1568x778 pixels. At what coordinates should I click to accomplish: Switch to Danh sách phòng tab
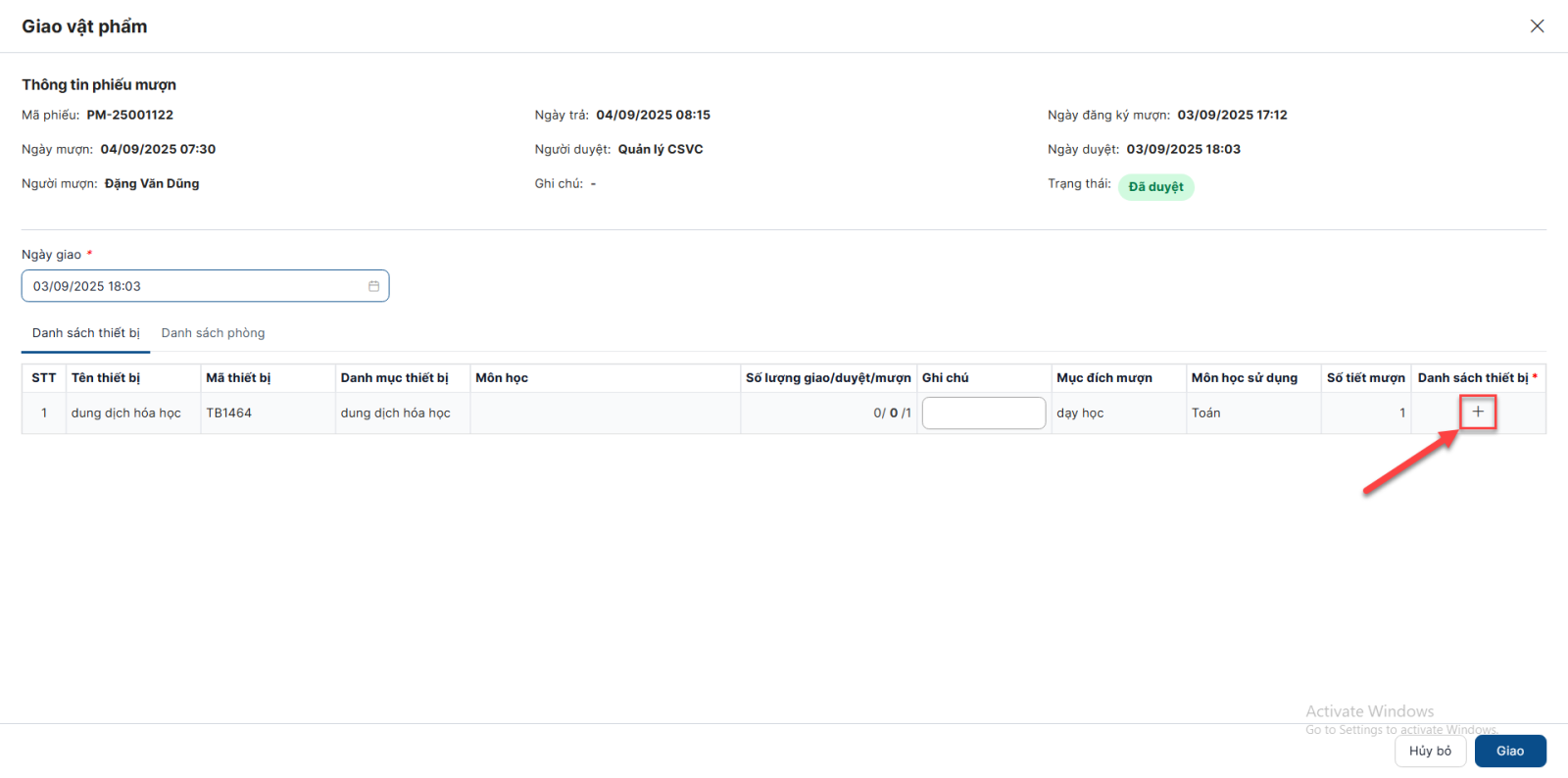[x=213, y=333]
